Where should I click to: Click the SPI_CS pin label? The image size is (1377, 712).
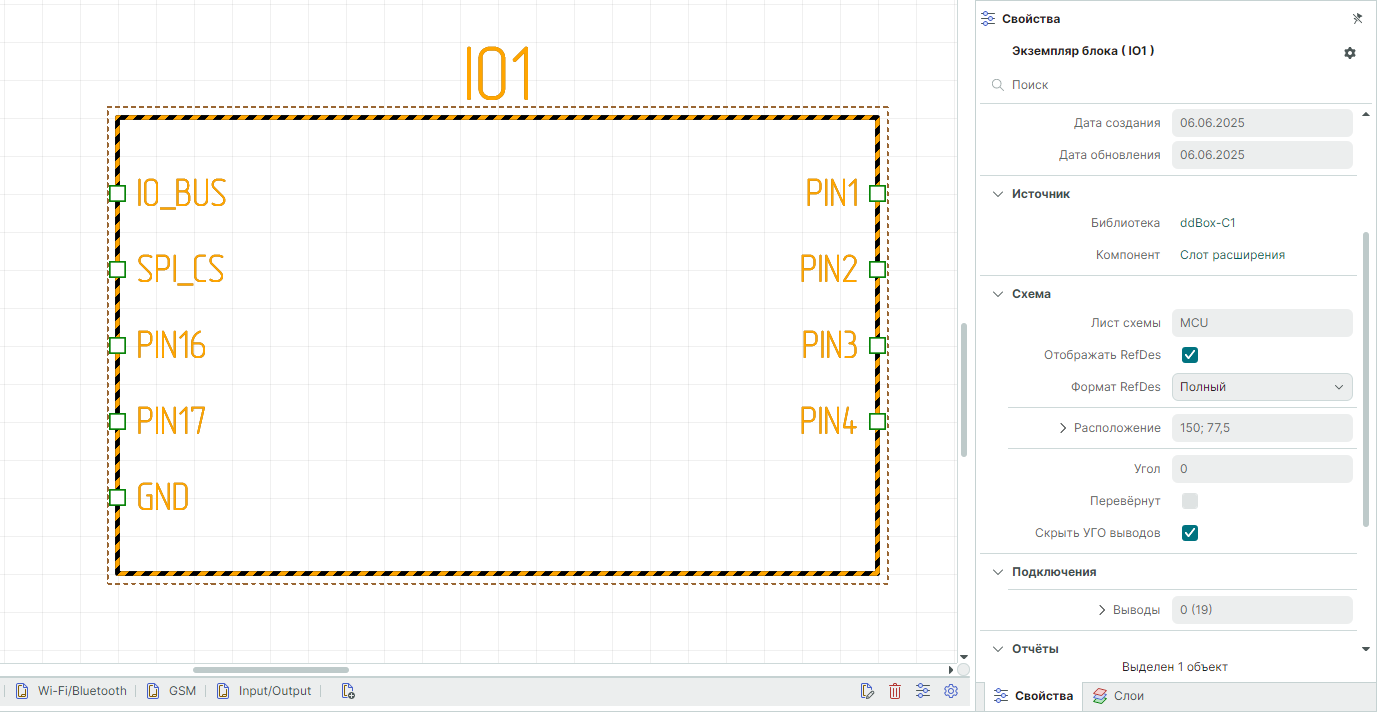click(x=180, y=269)
